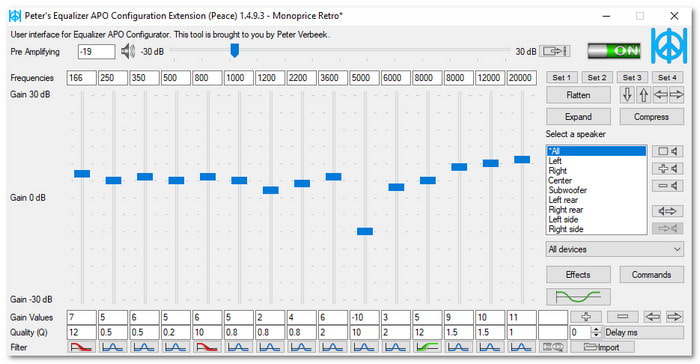Click the Expand button
The width and height of the screenshot is (700, 364).
coord(578,117)
